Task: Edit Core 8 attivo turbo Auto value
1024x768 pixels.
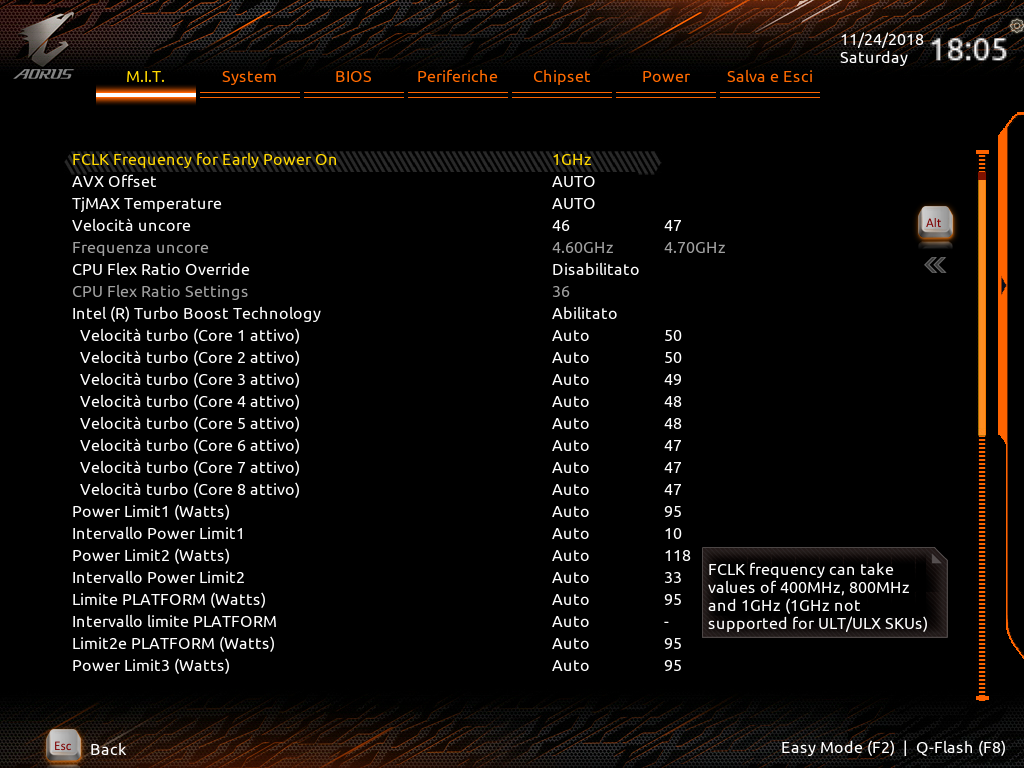Action: (x=571, y=490)
